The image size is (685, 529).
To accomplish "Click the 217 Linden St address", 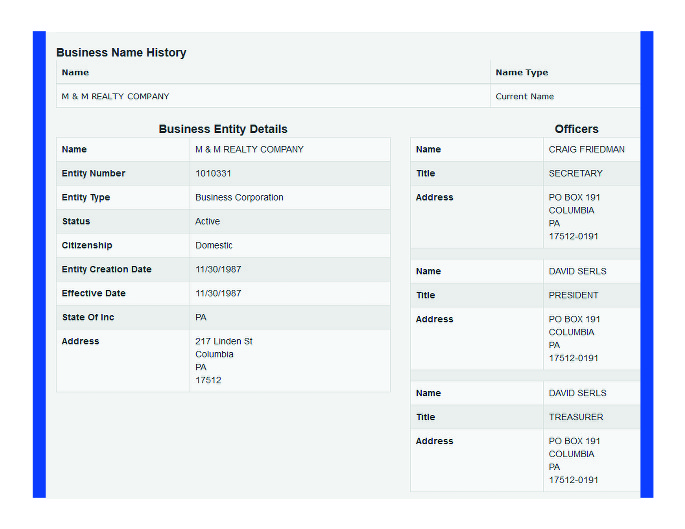I will tap(223, 342).
